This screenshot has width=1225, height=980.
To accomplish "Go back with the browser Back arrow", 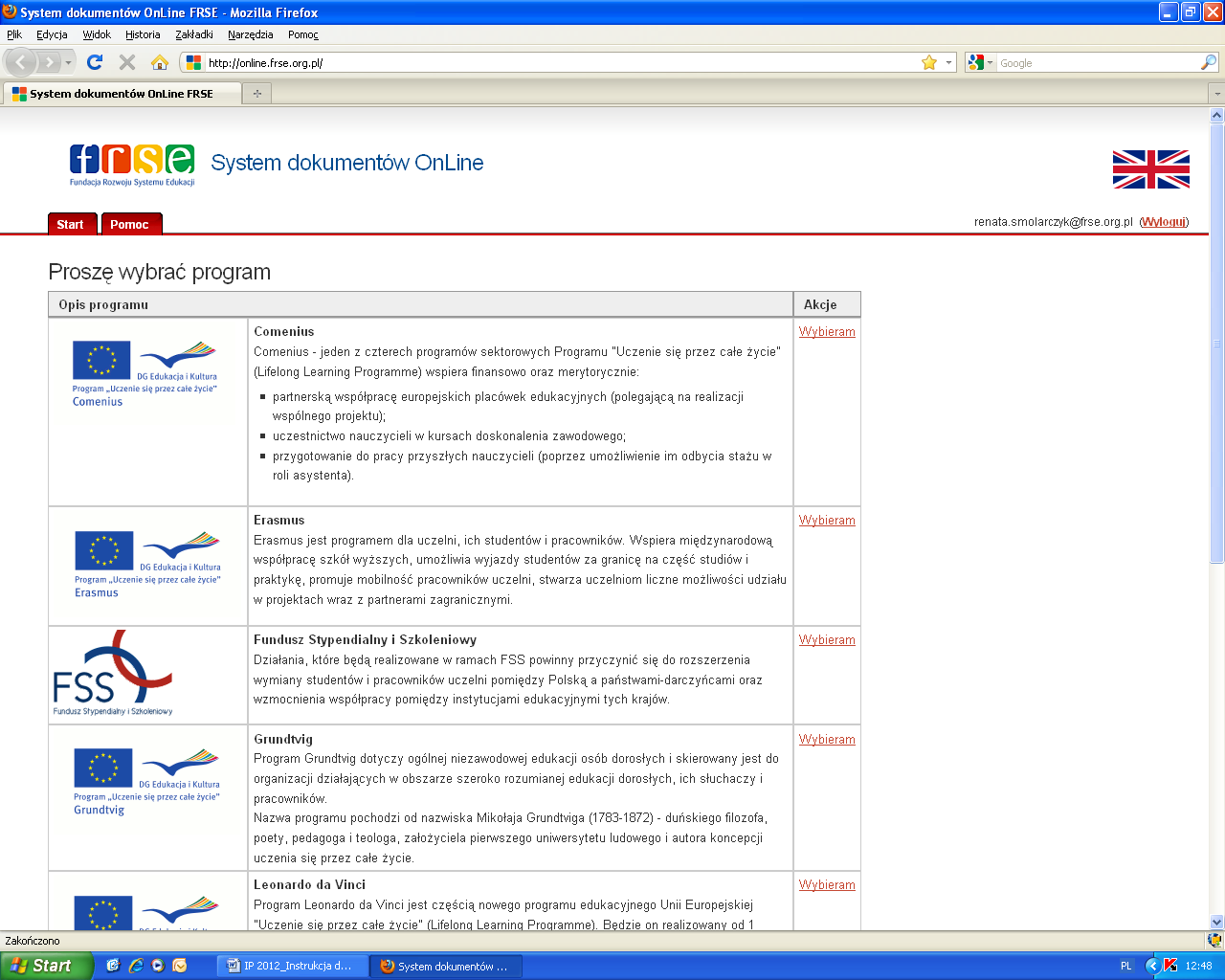I will coord(21,62).
